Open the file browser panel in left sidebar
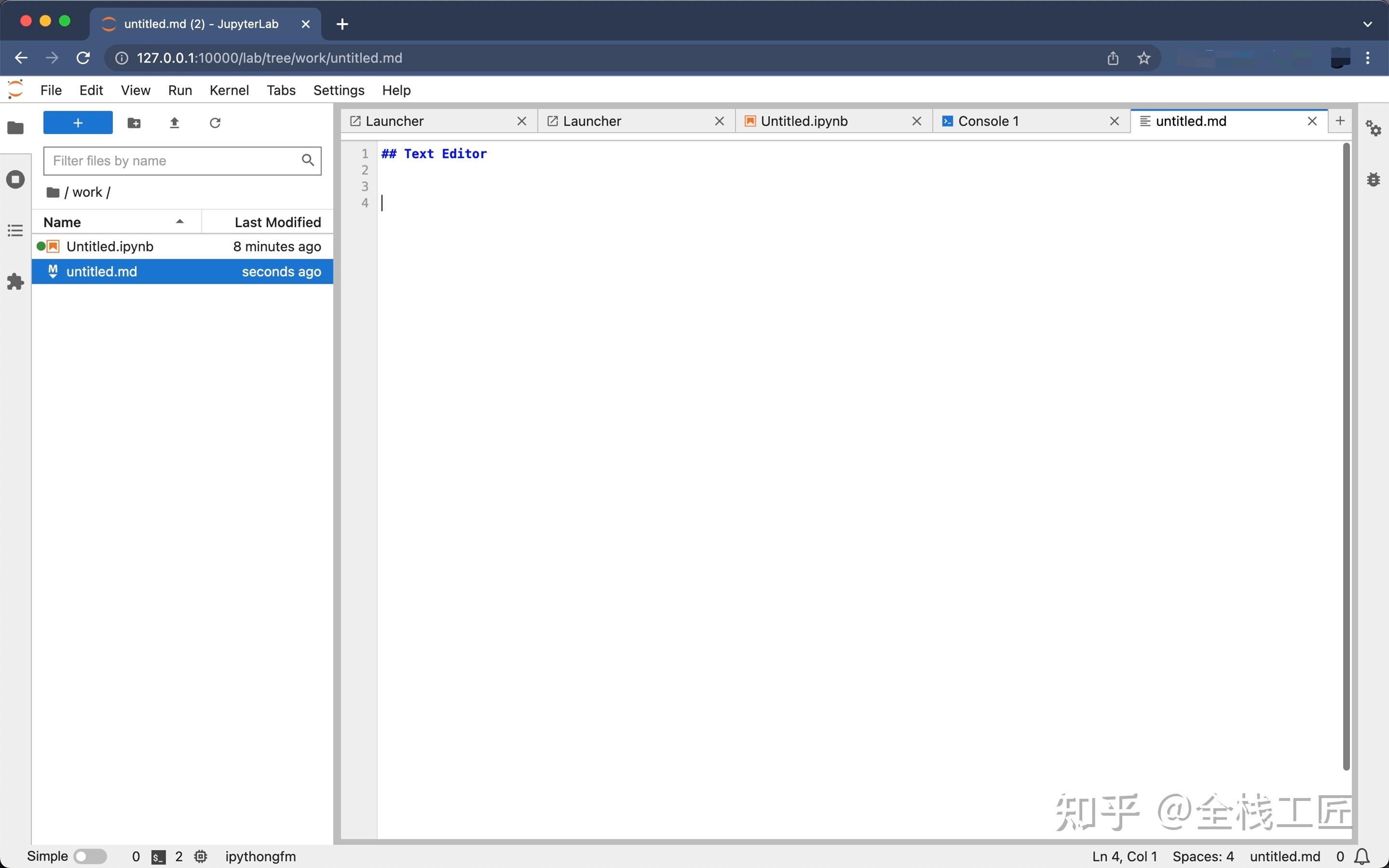The height and width of the screenshot is (868, 1389). coord(15,128)
